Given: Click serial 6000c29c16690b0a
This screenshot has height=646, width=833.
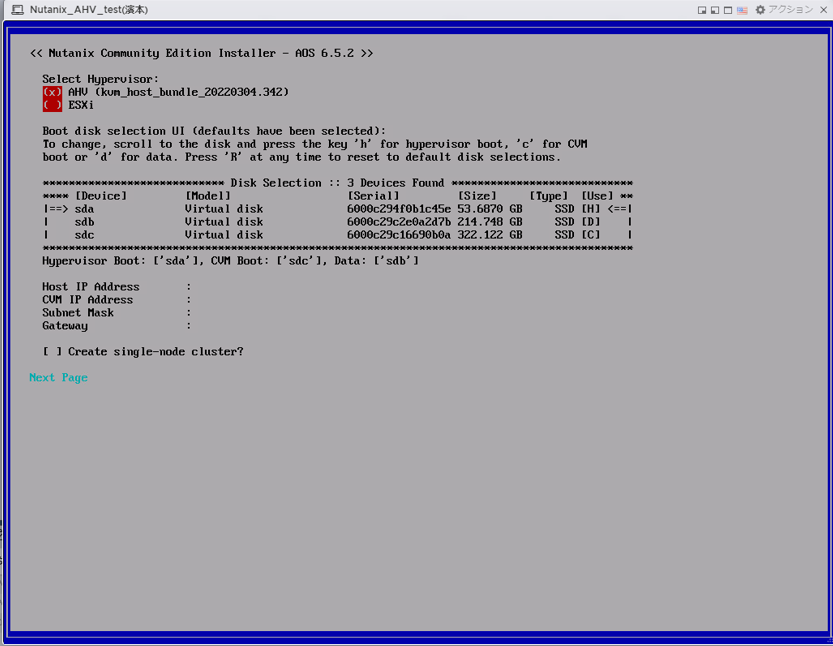Looking at the screenshot, I should pos(399,235).
